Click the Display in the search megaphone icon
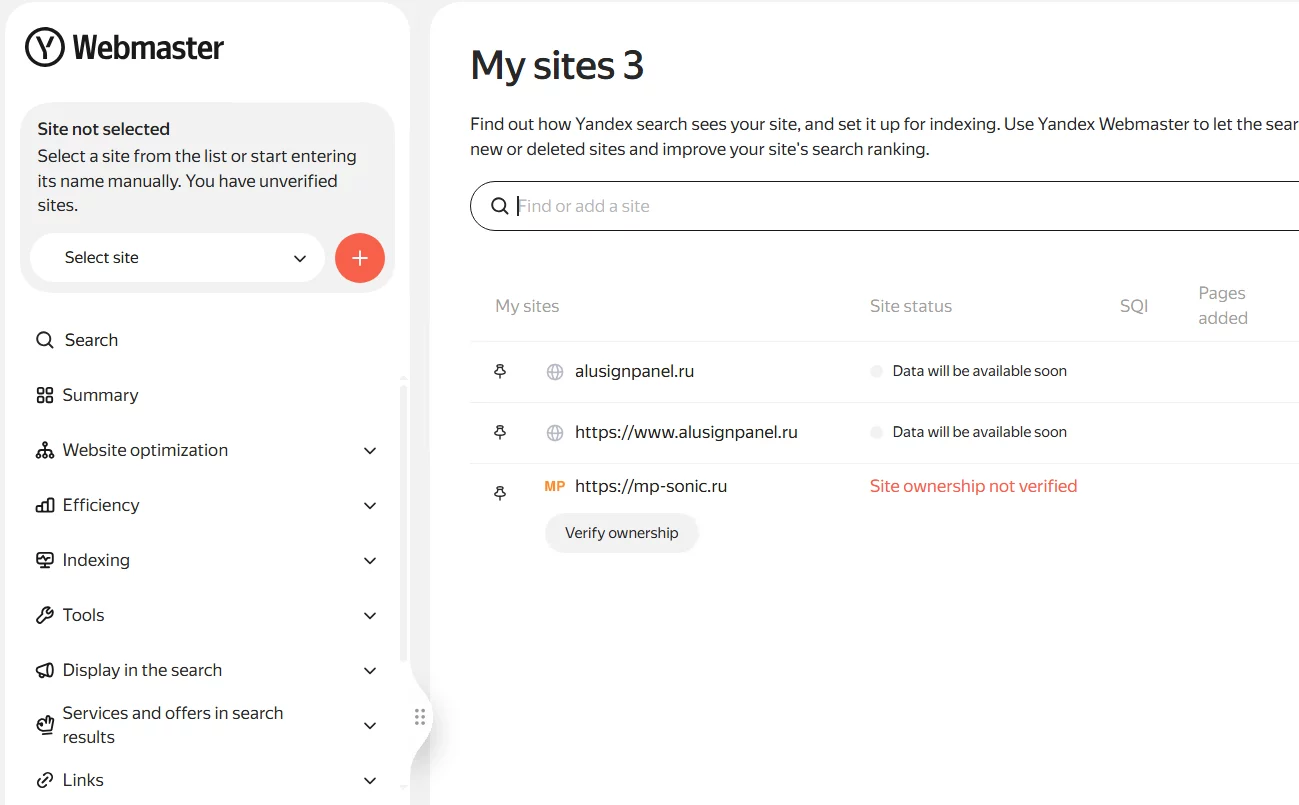The width and height of the screenshot is (1299, 805). point(45,670)
